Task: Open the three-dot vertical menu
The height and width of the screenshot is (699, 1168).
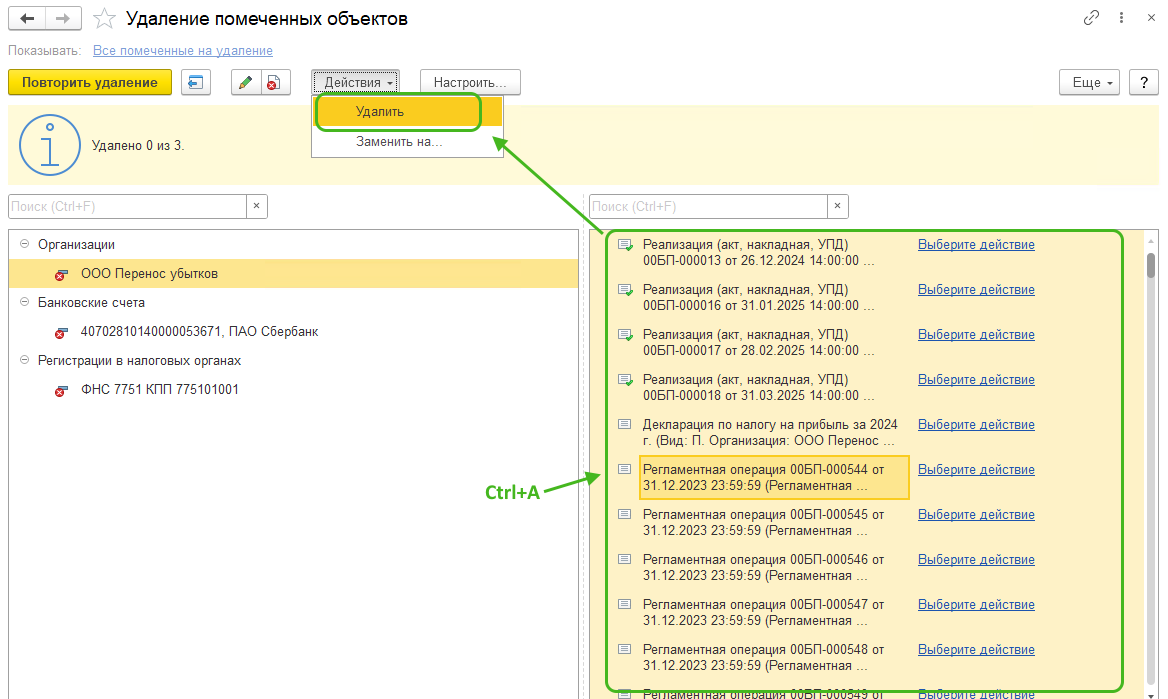Action: click(x=1123, y=19)
